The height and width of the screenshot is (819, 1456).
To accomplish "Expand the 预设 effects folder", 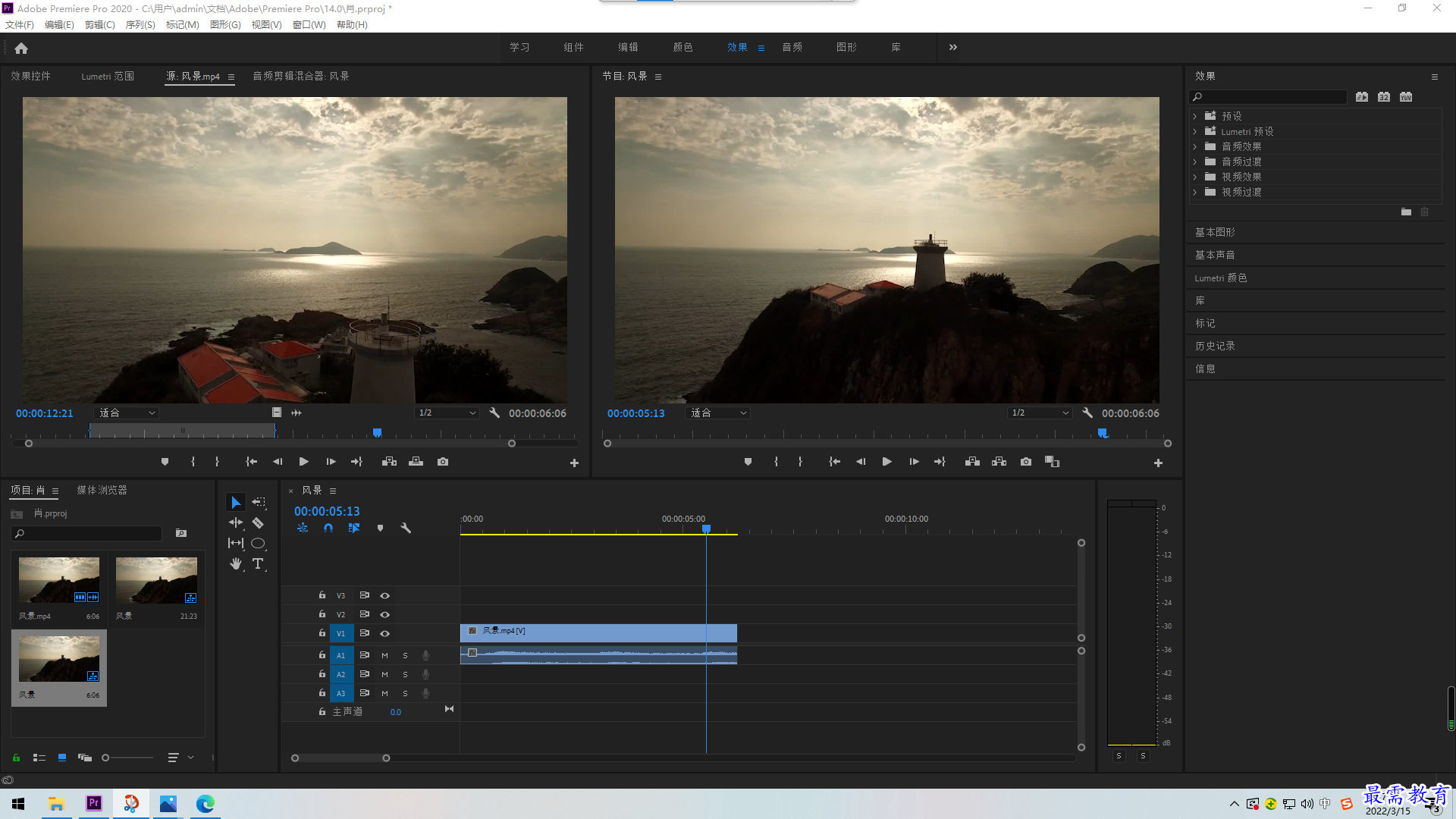I will pos(1195,116).
